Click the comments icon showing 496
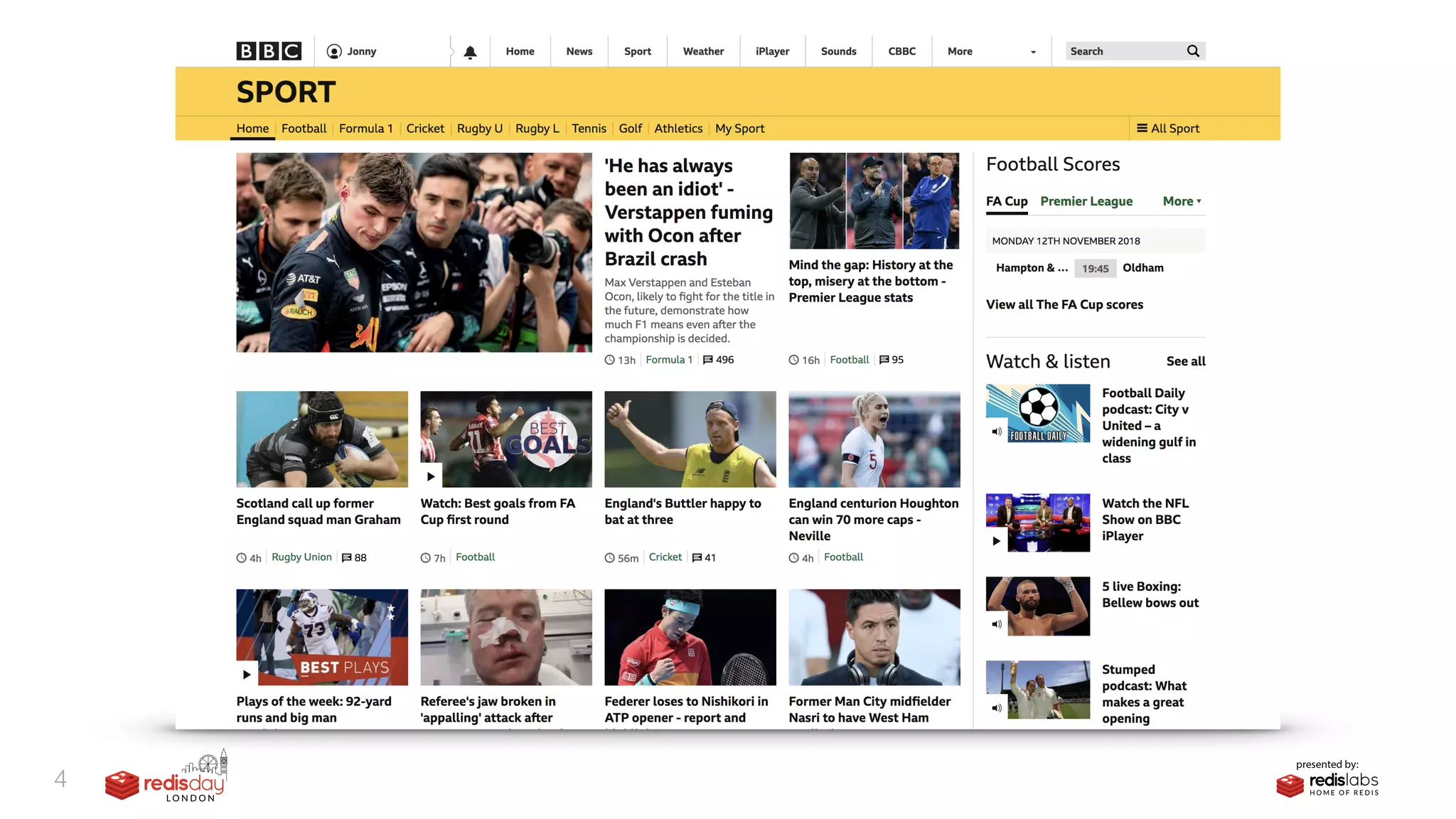Viewport: 1456px width, 819px height. [708, 360]
